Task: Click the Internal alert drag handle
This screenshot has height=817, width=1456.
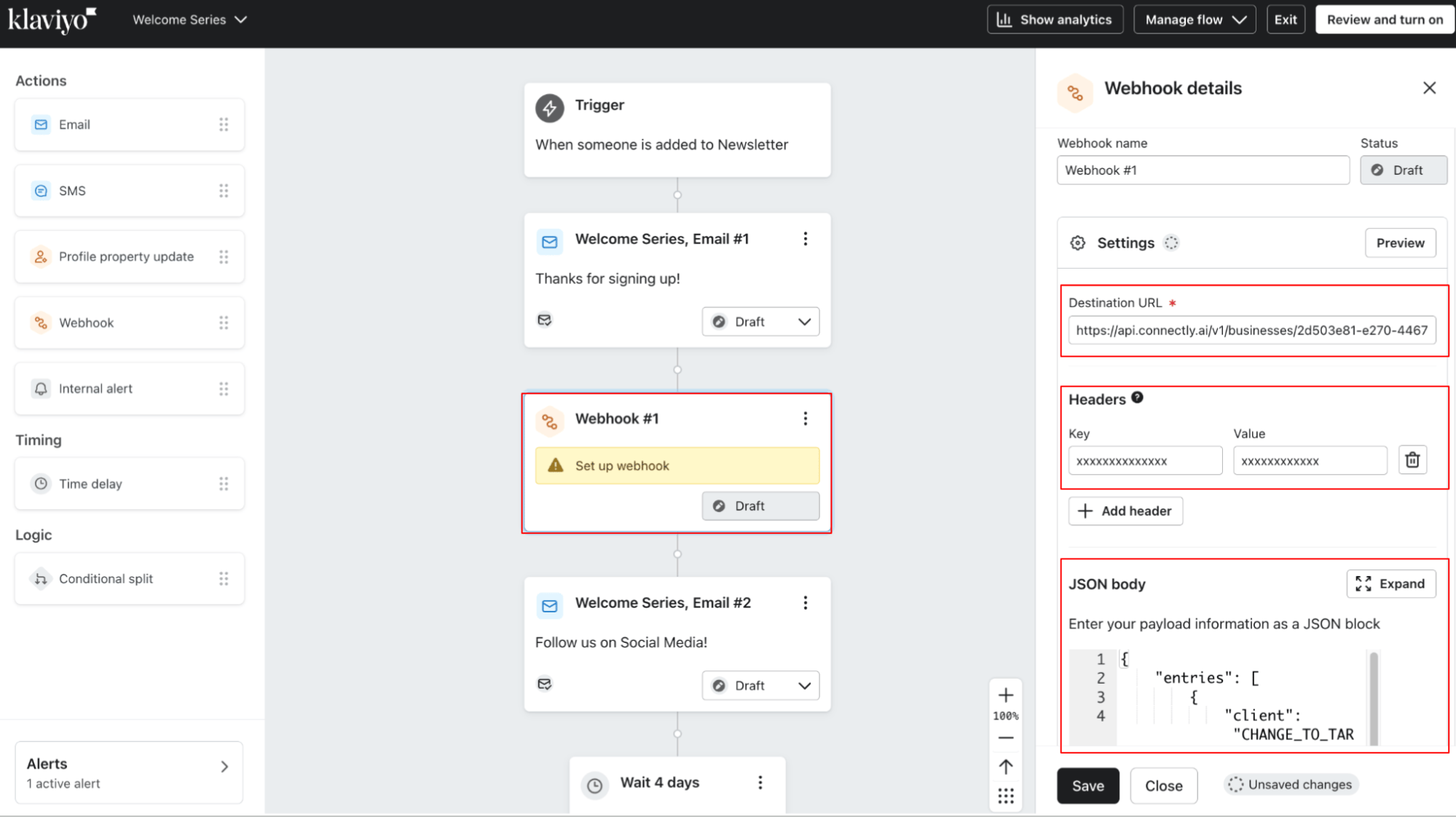Action: coord(224,388)
